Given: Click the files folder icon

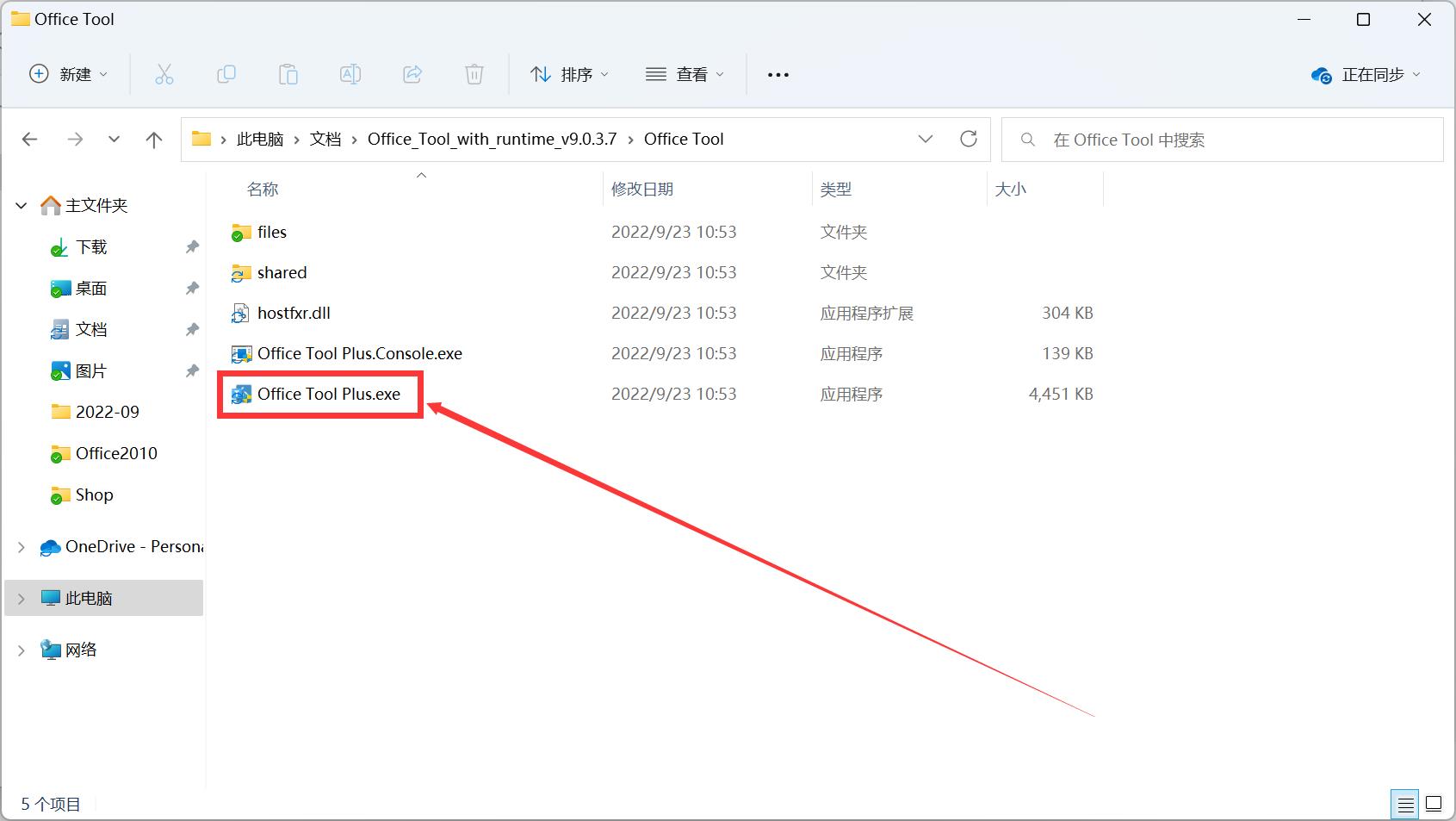Looking at the screenshot, I should (x=240, y=233).
